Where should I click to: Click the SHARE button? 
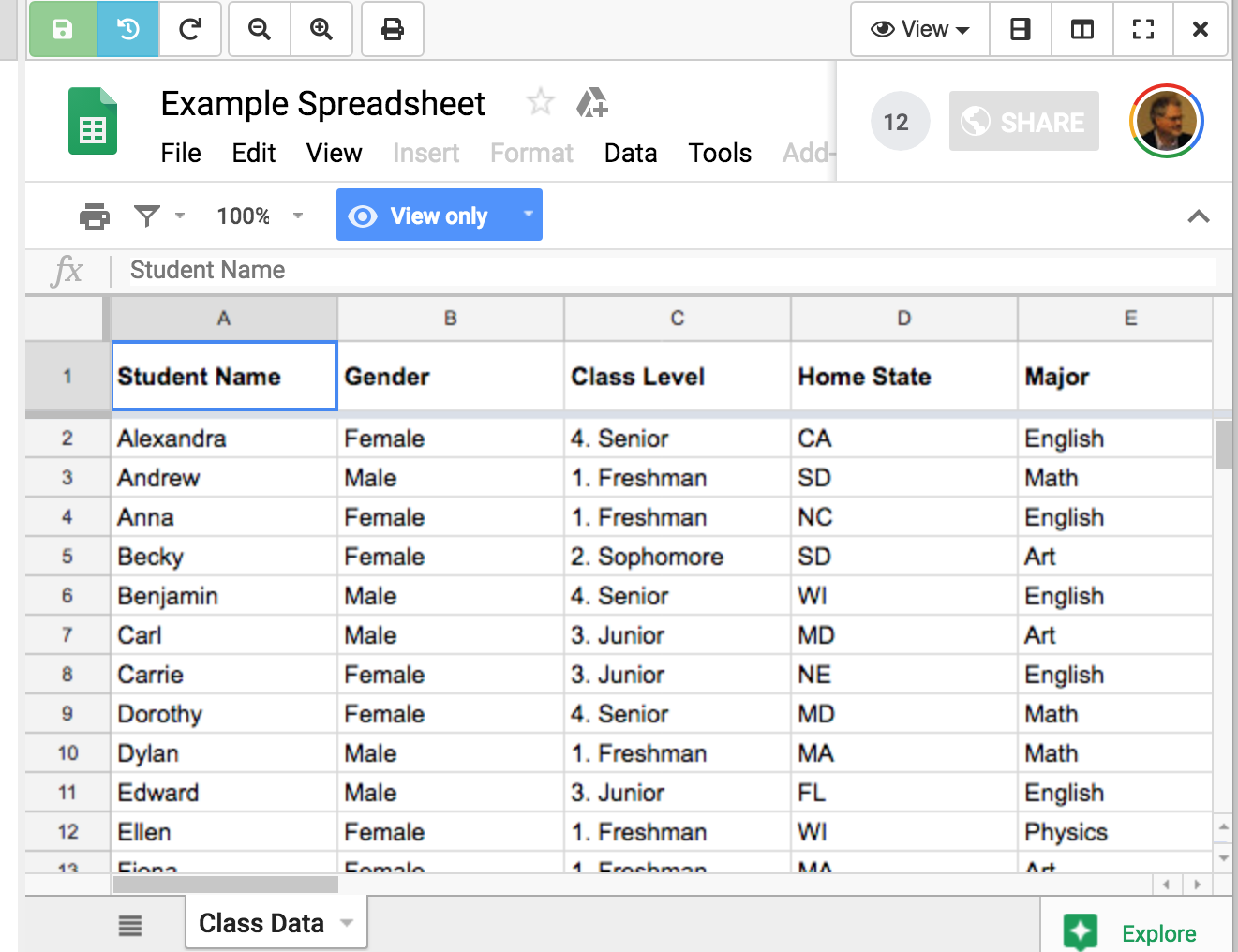pos(1023,122)
